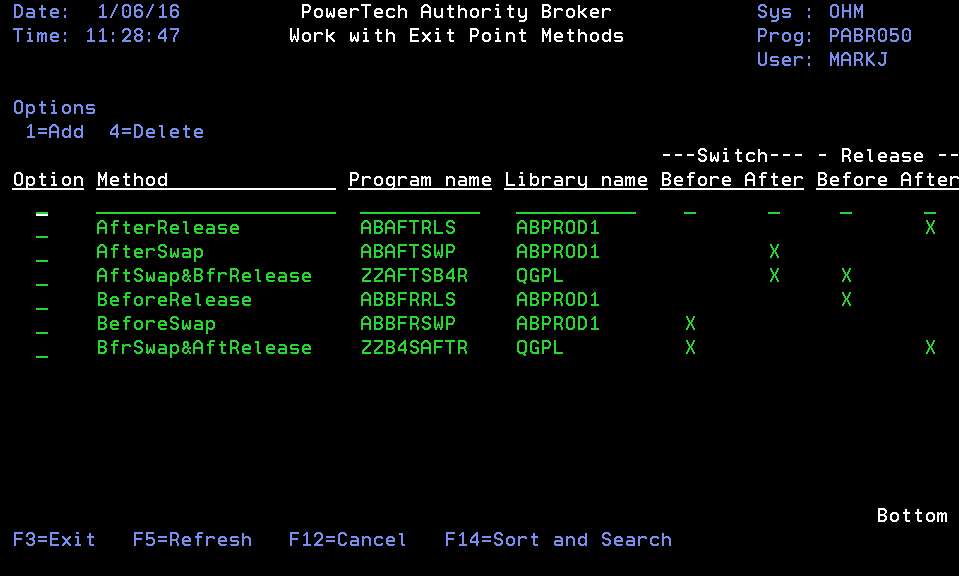Click the system name OHM
This screenshot has height=576, width=959.
[846, 12]
